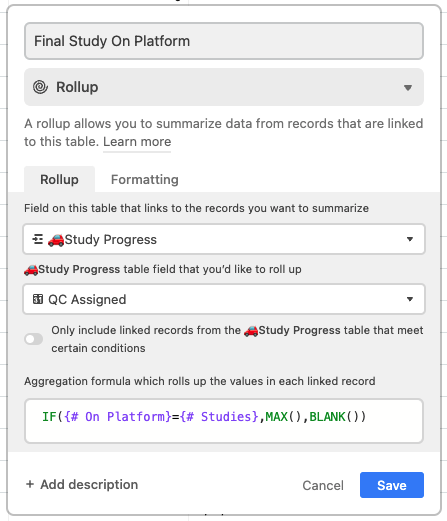Click the car emoji in the conditions label
Viewport: 447px width, 521px height.
coord(251,331)
